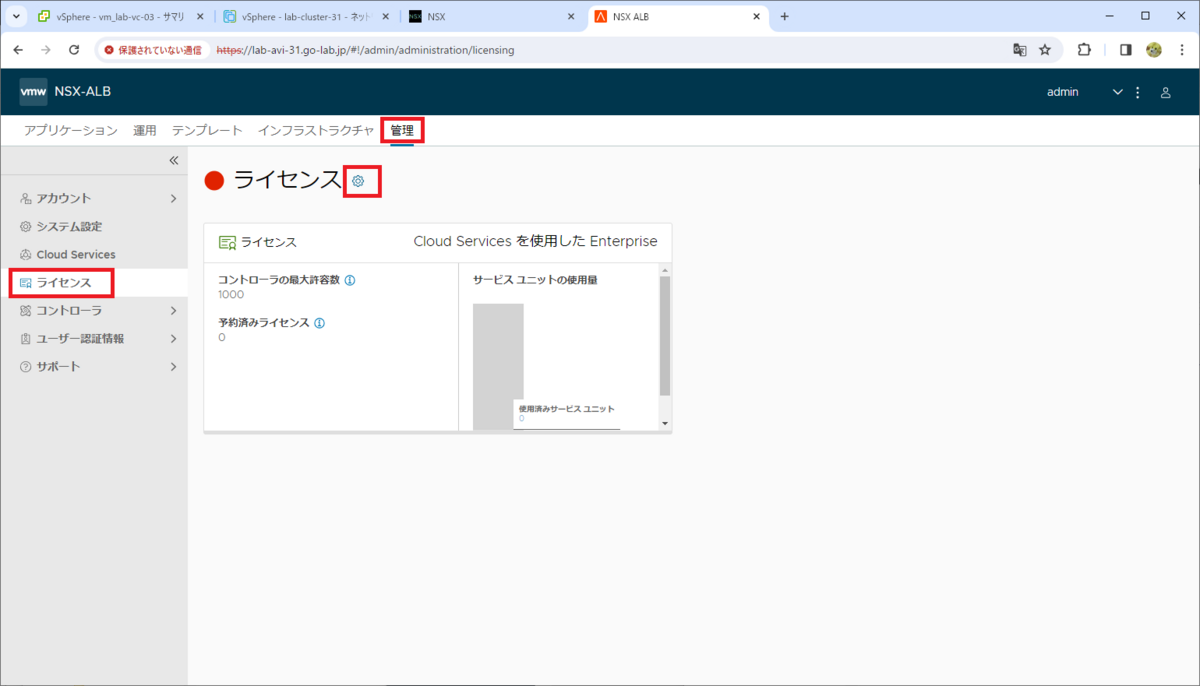This screenshot has height=686, width=1200.
Task: Toggle the browser side panel icon
Action: pyautogui.click(x=1125, y=49)
